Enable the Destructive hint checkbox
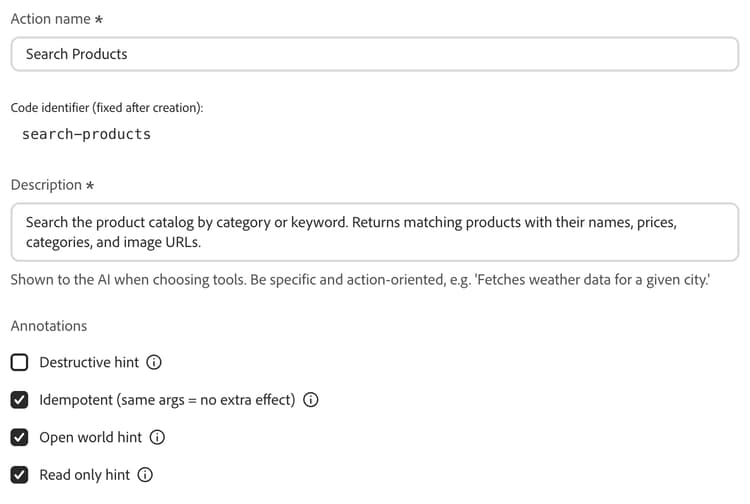The height and width of the screenshot is (504, 750). tap(19, 362)
